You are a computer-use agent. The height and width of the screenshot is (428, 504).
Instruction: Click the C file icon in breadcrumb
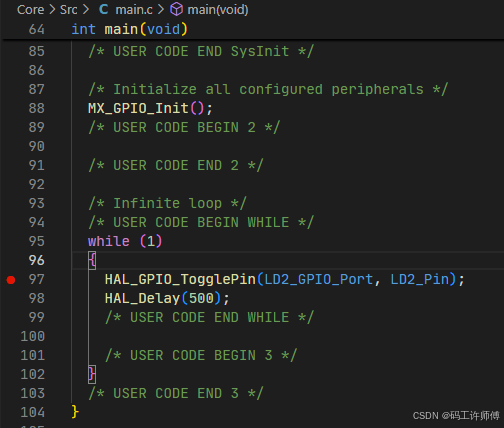click(103, 9)
